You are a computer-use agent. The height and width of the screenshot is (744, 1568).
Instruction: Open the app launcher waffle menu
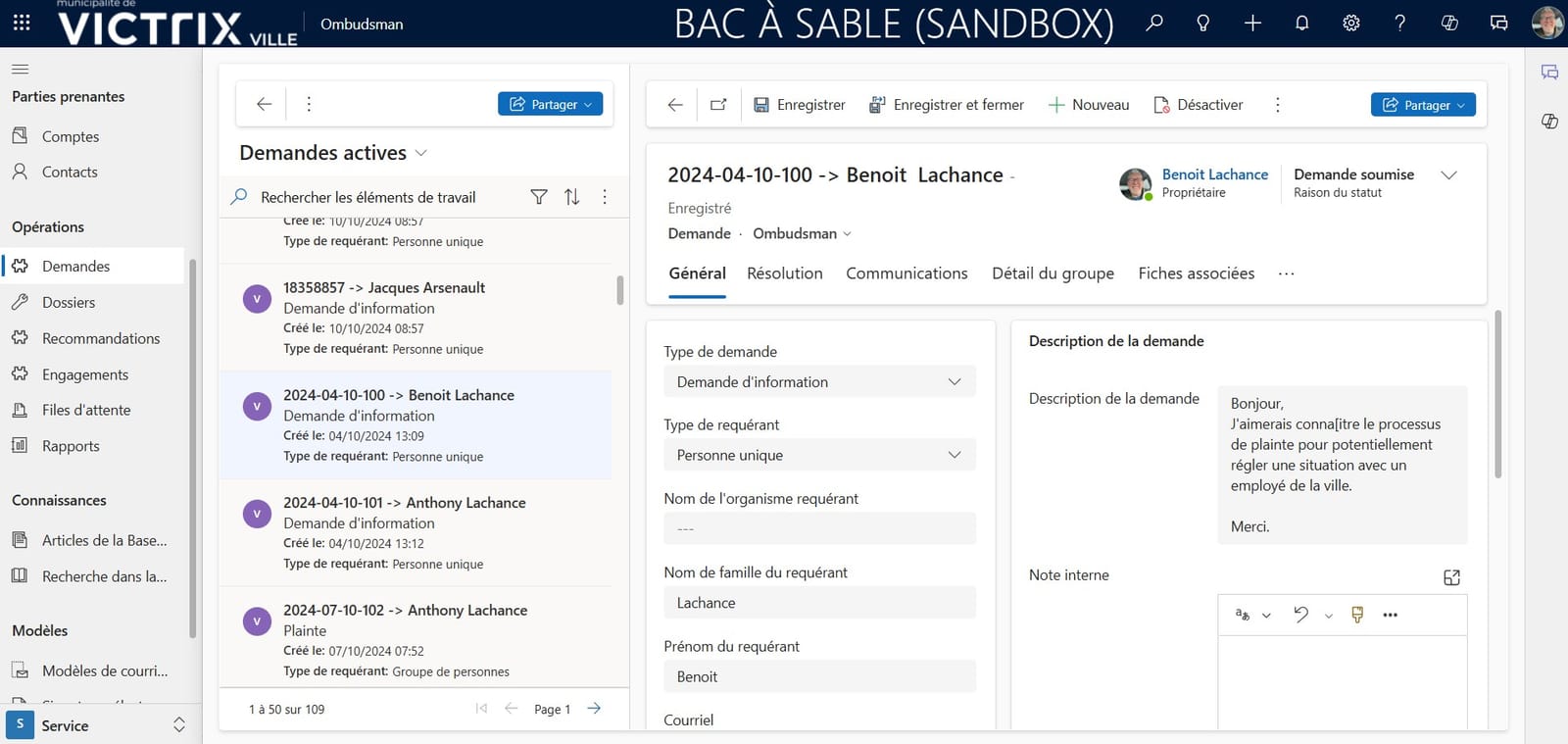[22, 23]
